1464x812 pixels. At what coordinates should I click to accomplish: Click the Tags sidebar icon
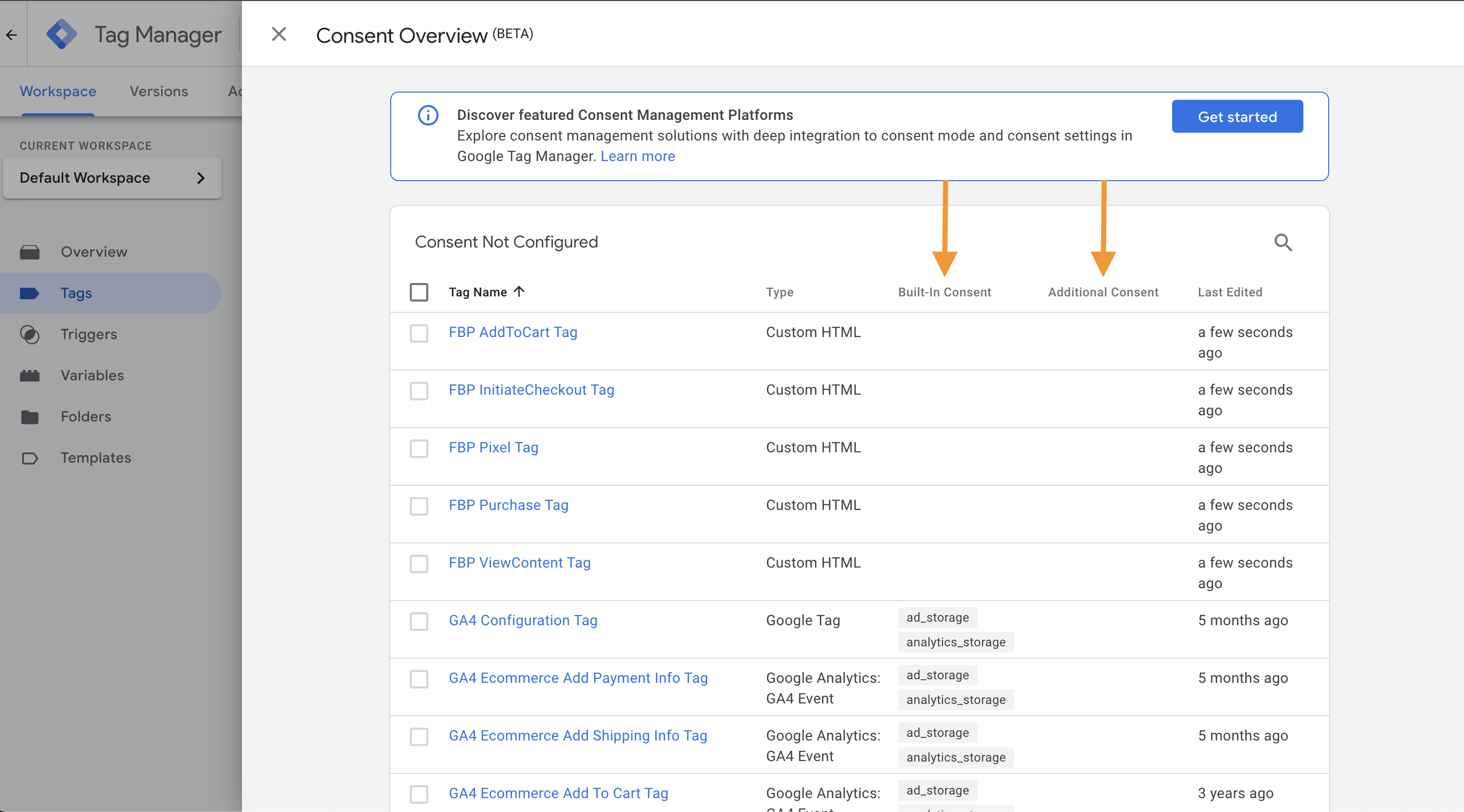(x=29, y=293)
